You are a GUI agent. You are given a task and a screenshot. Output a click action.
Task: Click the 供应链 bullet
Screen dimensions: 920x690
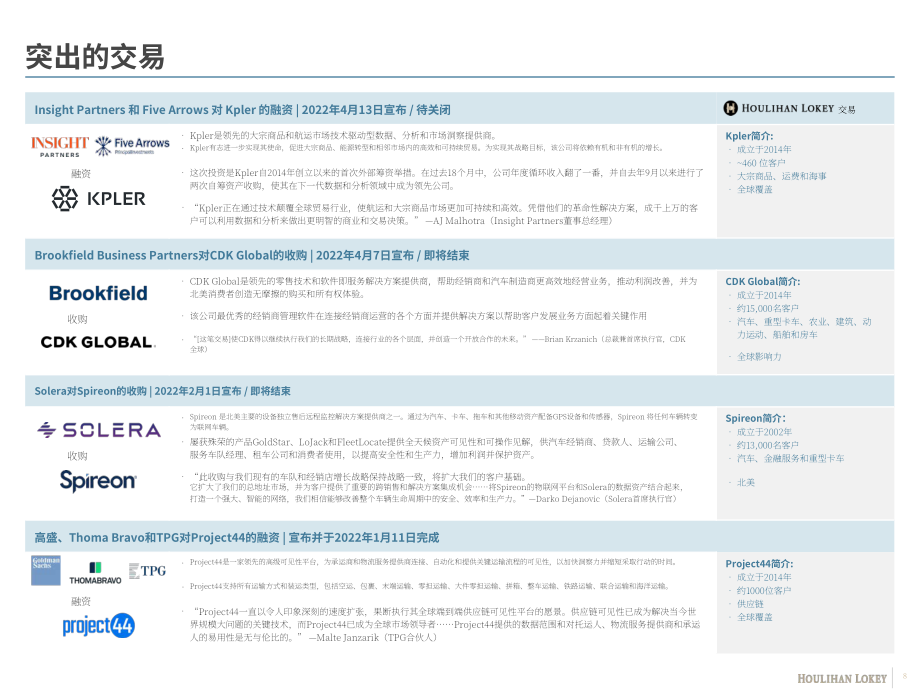tap(750, 604)
